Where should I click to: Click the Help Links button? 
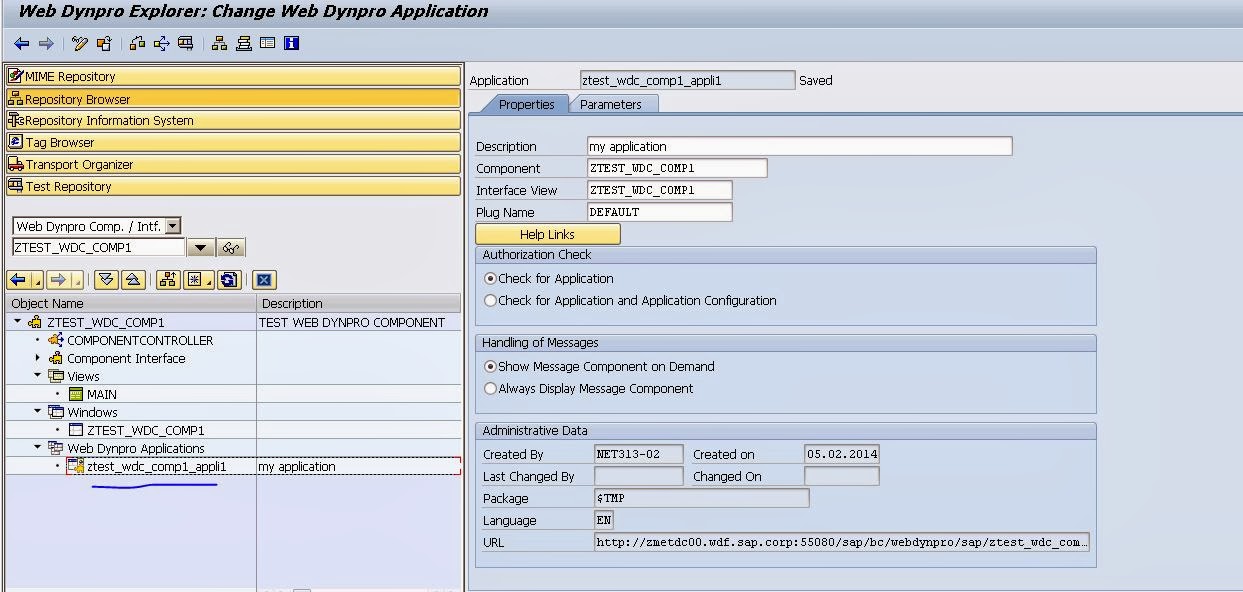click(x=547, y=234)
